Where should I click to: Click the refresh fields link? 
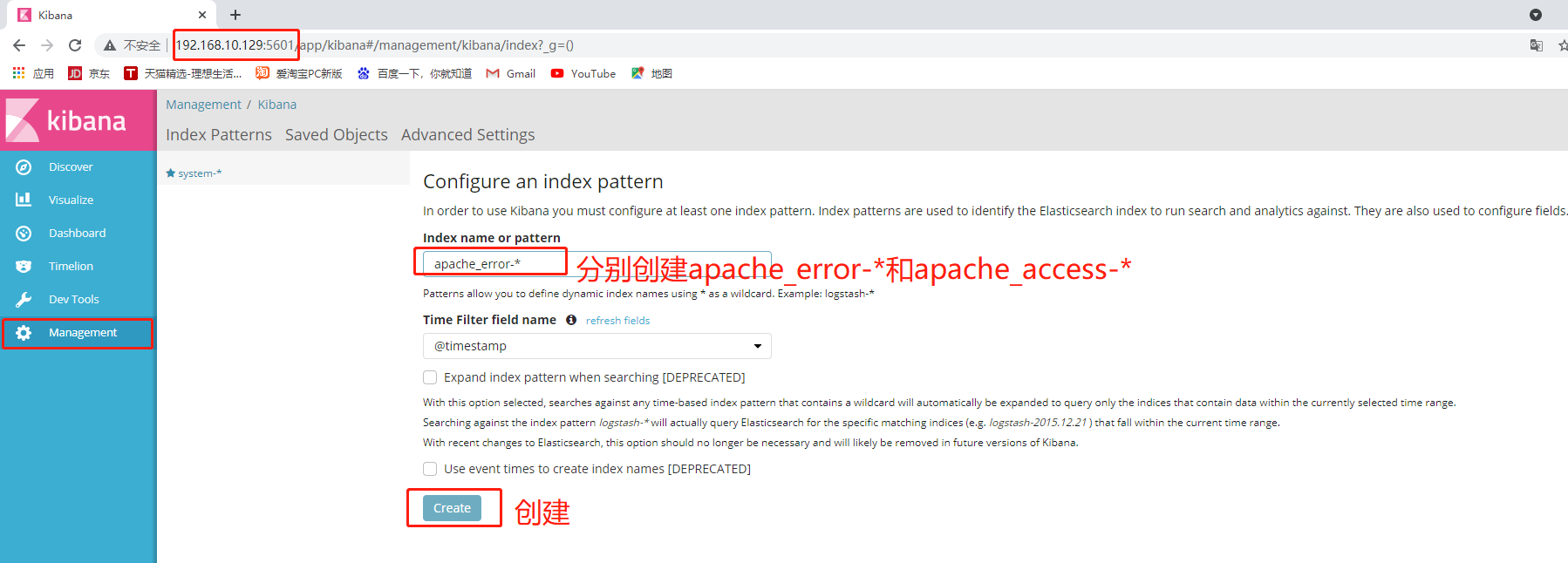click(617, 321)
